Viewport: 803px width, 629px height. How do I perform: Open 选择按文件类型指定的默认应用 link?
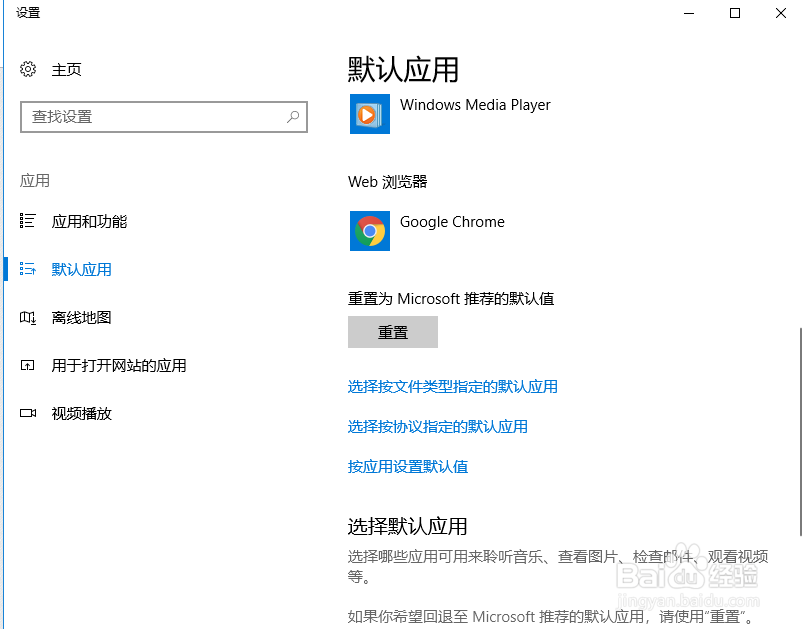[x=453, y=386]
